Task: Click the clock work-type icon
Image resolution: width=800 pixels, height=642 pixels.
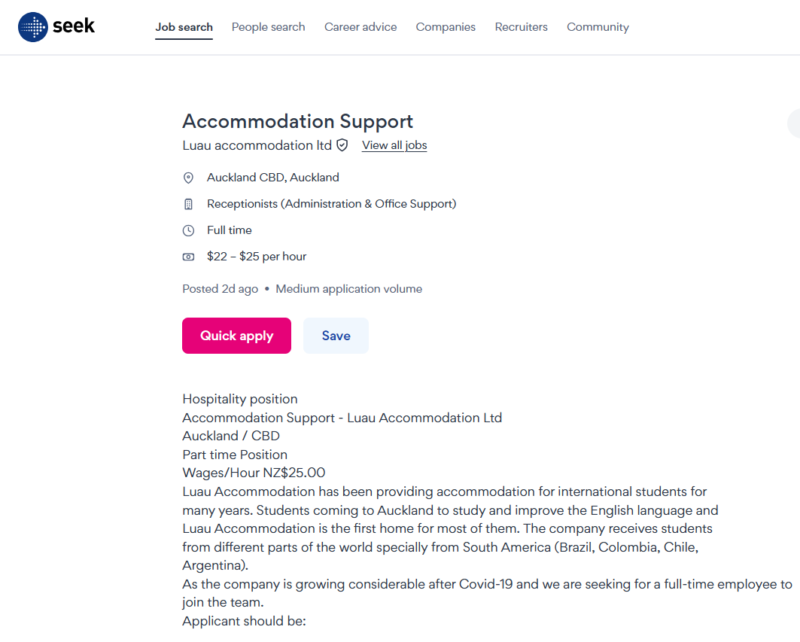Action: [188, 230]
